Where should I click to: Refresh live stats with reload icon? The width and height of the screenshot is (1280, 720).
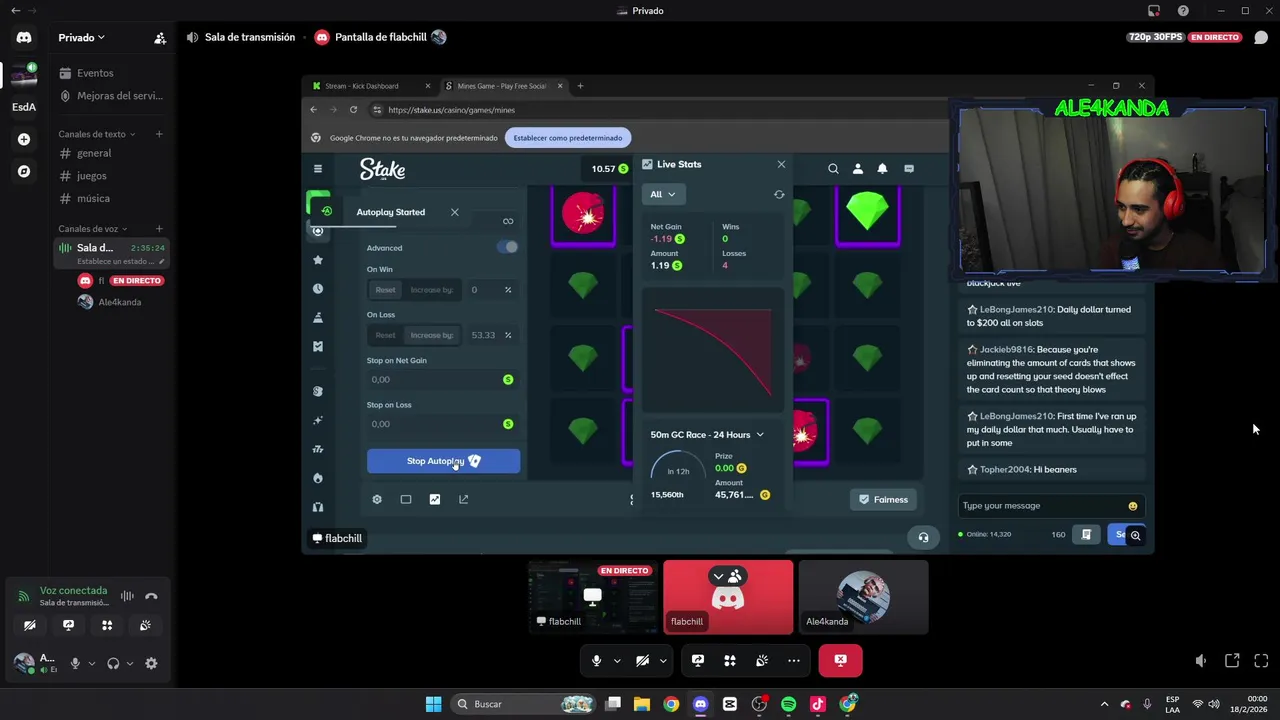click(x=779, y=194)
